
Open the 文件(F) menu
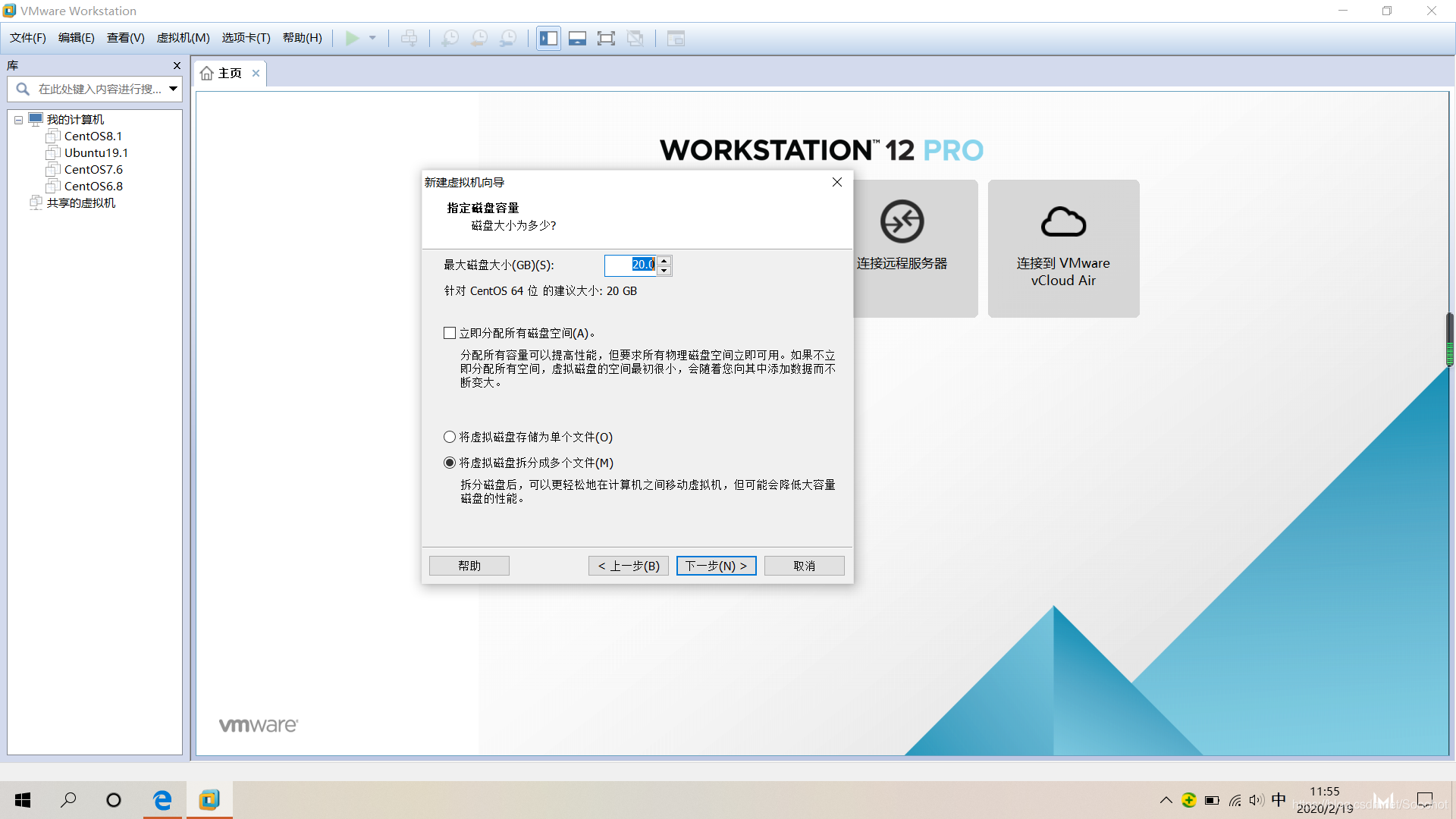(x=28, y=38)
